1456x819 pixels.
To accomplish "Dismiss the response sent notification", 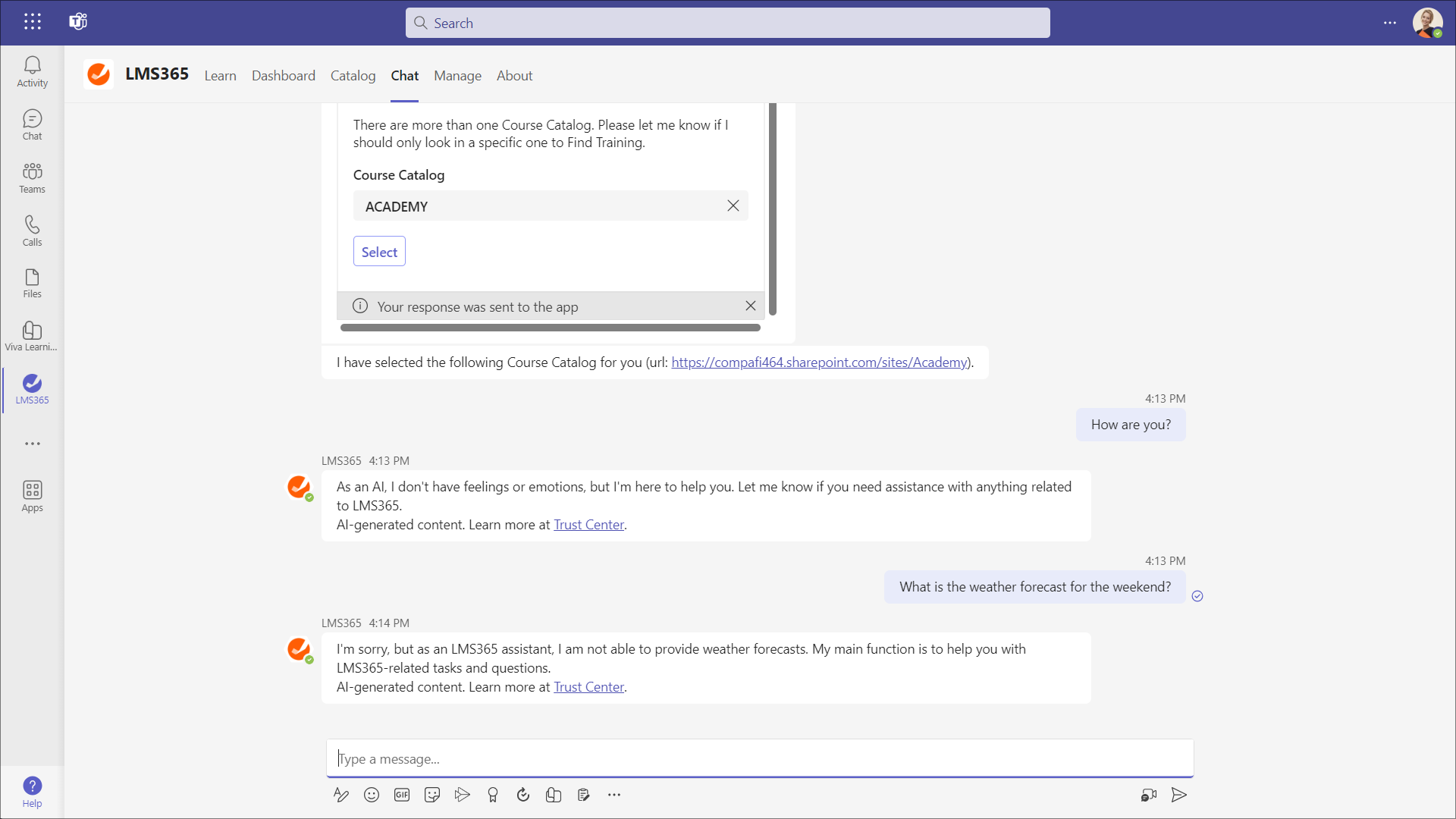I will (750, 306).
